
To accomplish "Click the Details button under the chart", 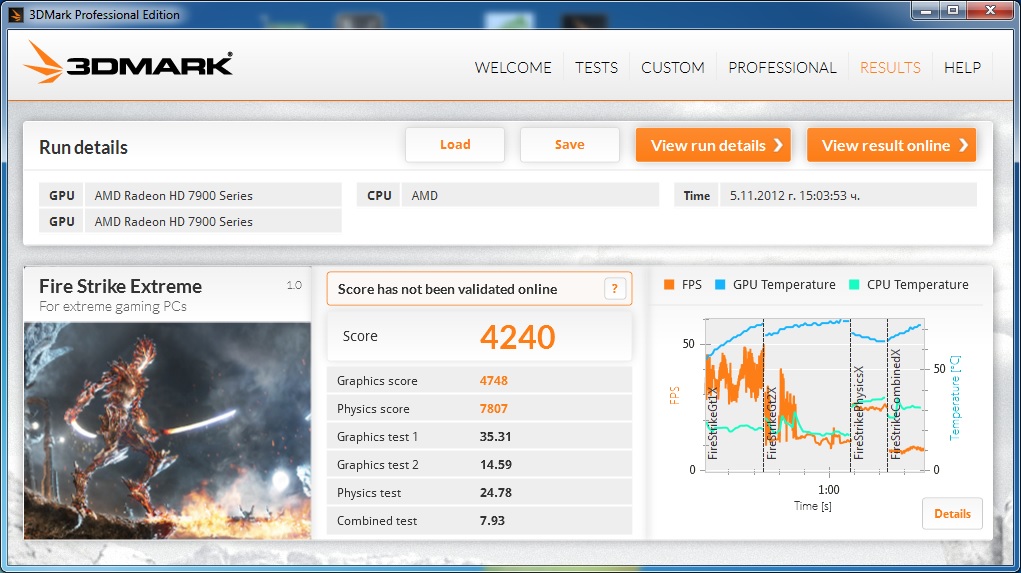I will click(x=952, y=514).
